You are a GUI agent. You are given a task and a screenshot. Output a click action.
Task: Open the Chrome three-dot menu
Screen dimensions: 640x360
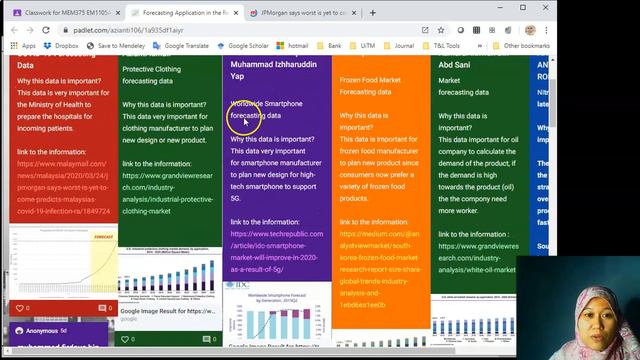546,30
